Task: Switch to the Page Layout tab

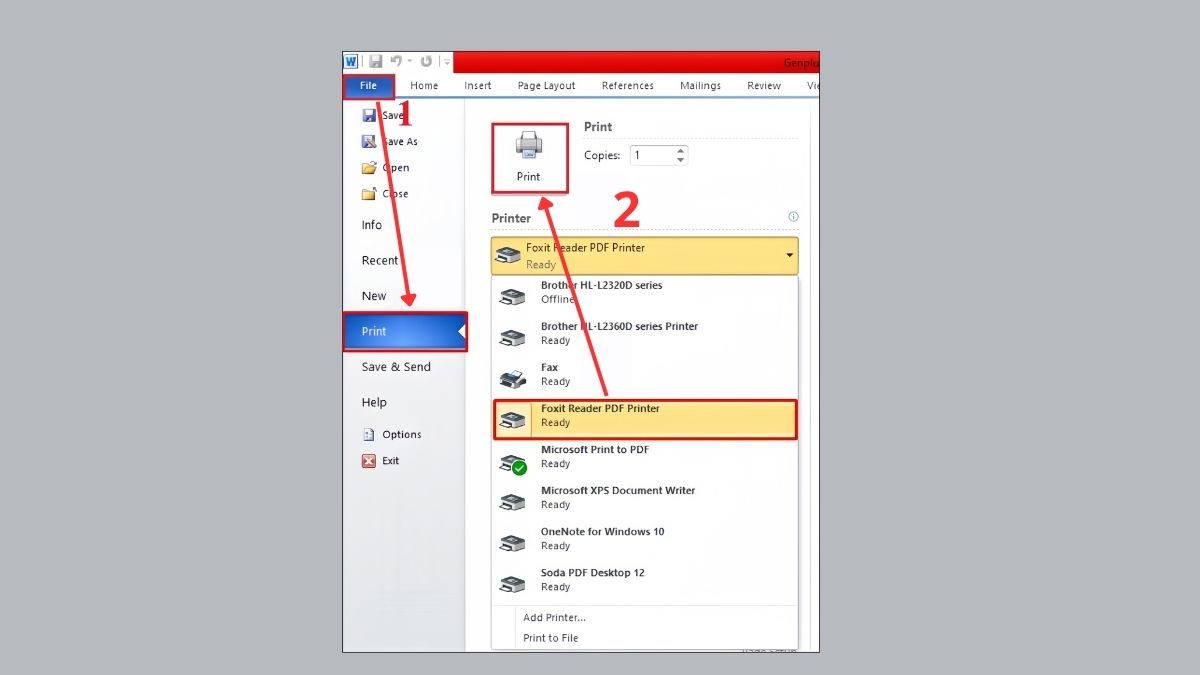Action: 546,86
